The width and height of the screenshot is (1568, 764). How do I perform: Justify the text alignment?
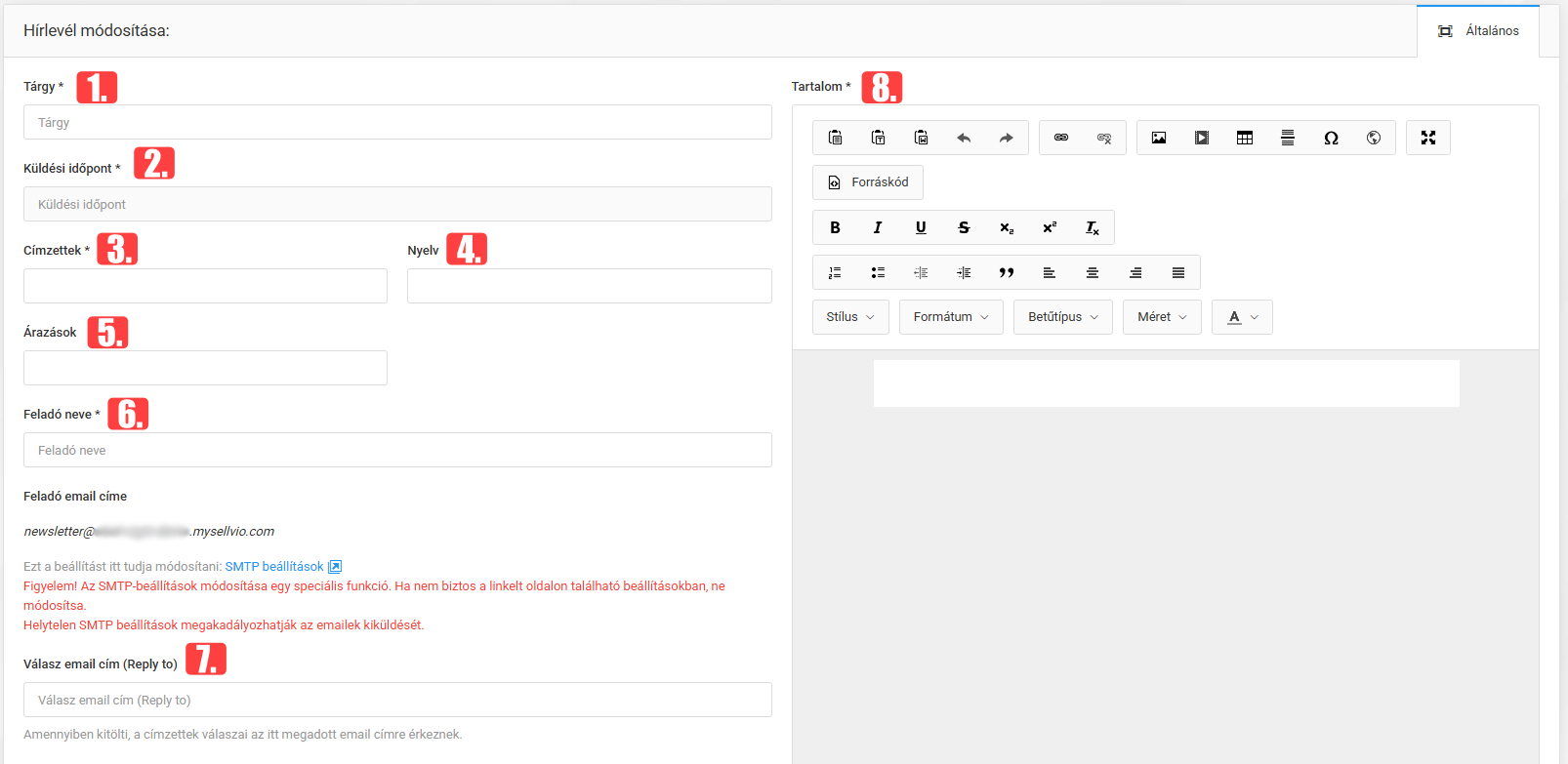pyautogui.click(x=1178, y=272)
